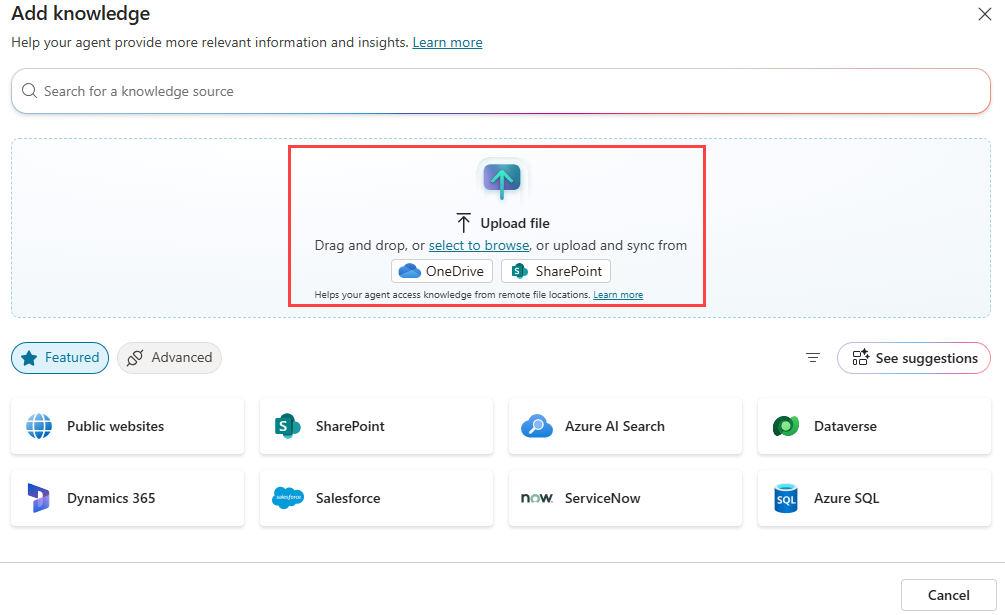Close the Add knowledge dialog

984,14
